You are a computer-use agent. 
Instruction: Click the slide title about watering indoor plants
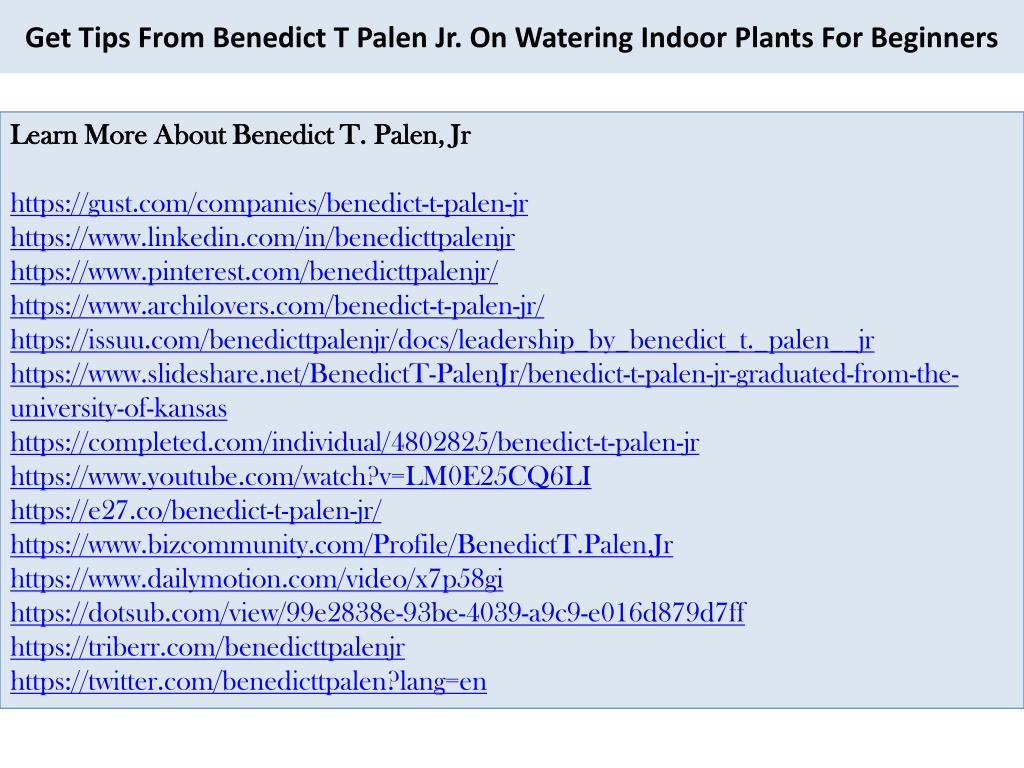[511, 37]
